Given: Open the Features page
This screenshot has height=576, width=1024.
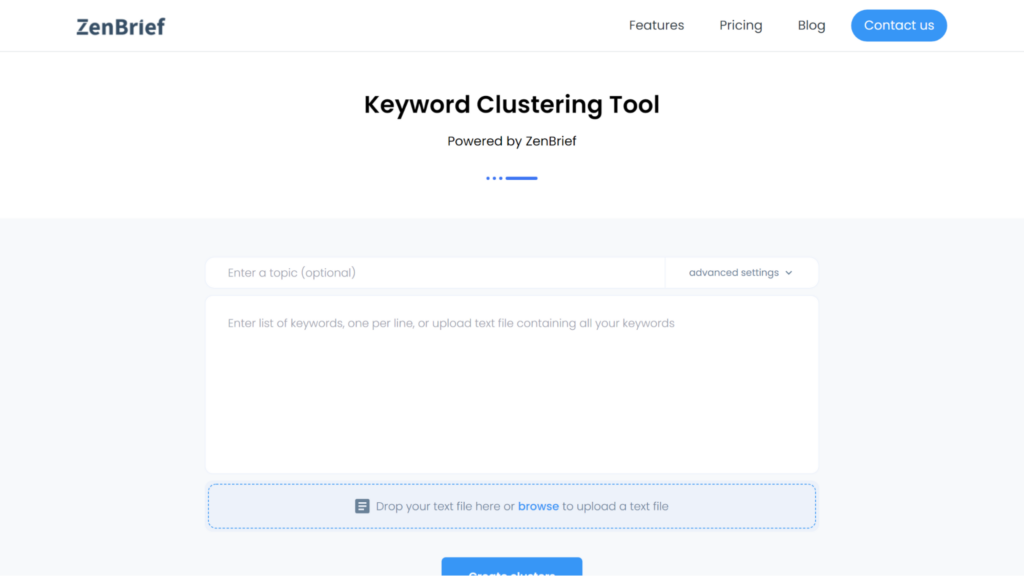Looking at the screenshot, I should [656, 25].
